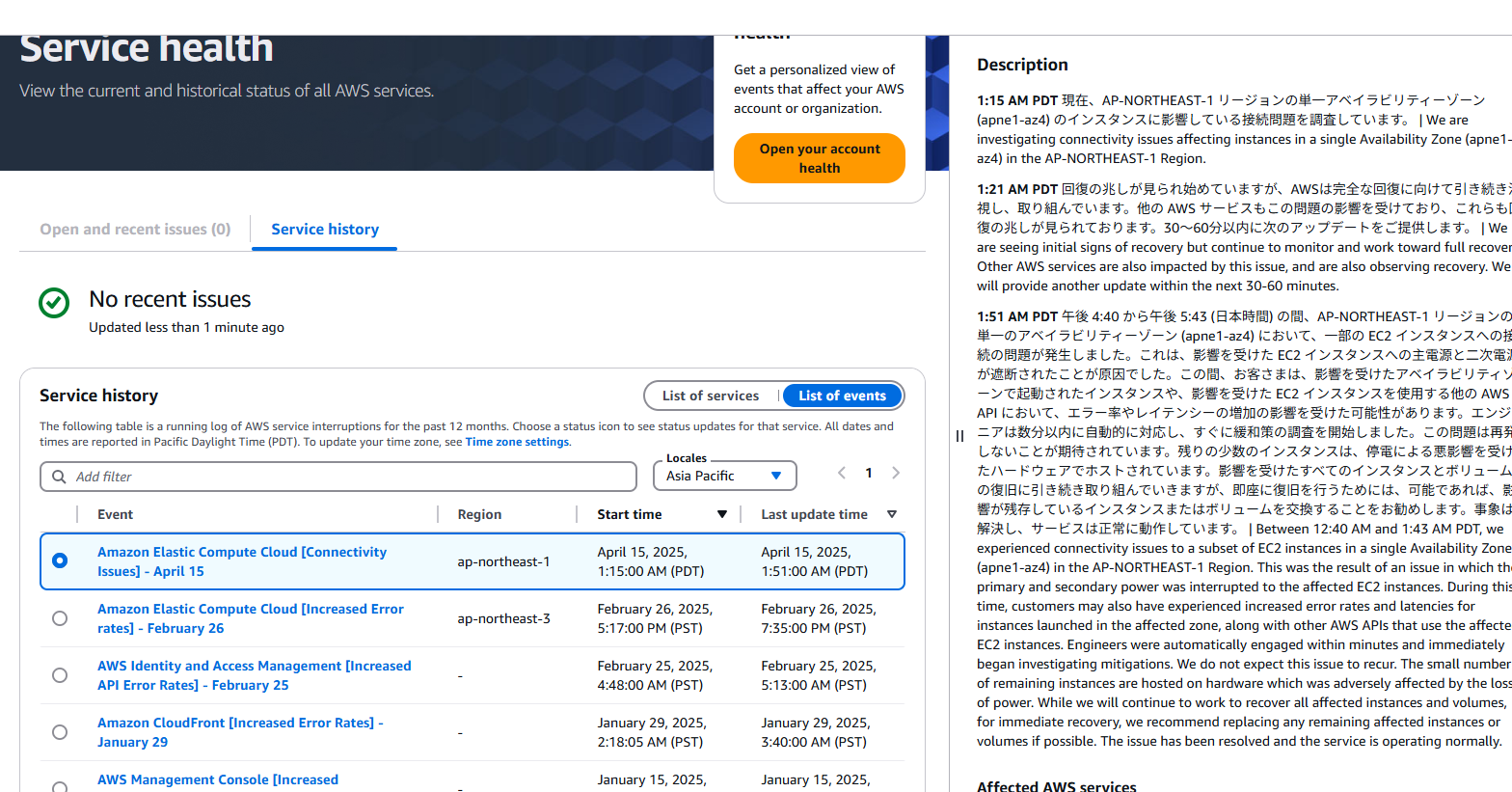This screenshot has height=792, width=1512.
Task: Select the EC2 Connectivity Issues April 15 radio
Action: [x=60, y=560]
